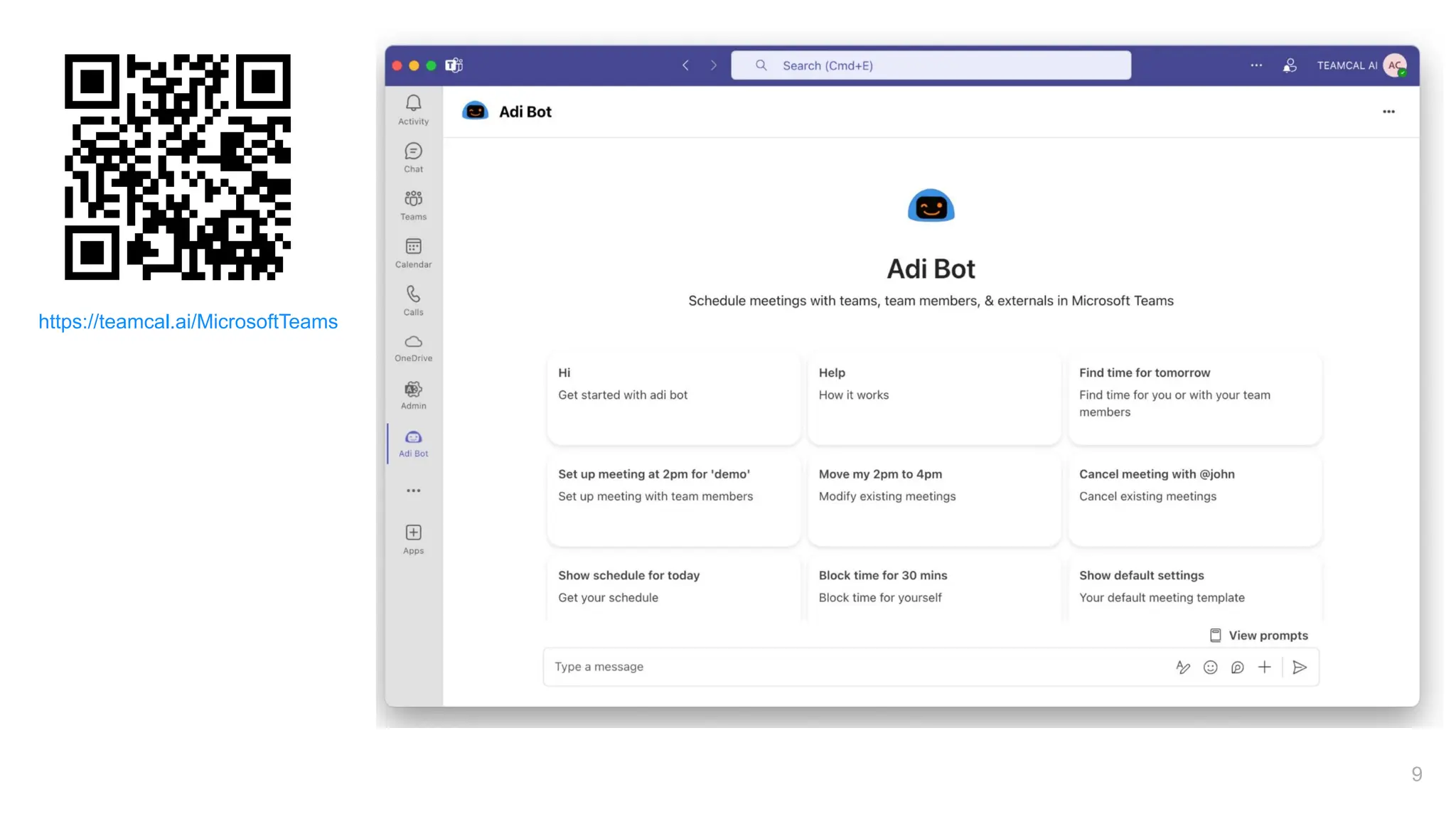The height and width of the screenshot is (819, 1456).
Task: Select the 'Hi' get started prompt card
Action: (x=673, y=398)
